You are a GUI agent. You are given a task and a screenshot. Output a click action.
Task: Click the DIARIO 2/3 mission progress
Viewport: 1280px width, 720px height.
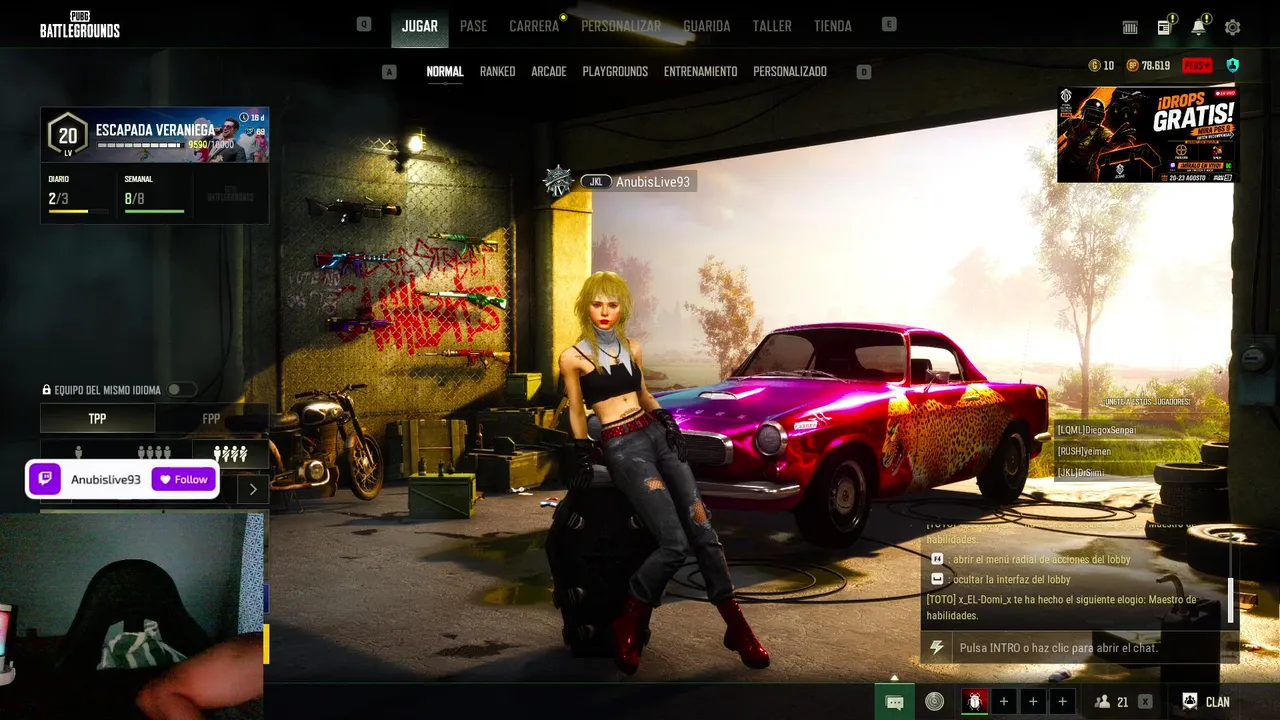(79, 197)
